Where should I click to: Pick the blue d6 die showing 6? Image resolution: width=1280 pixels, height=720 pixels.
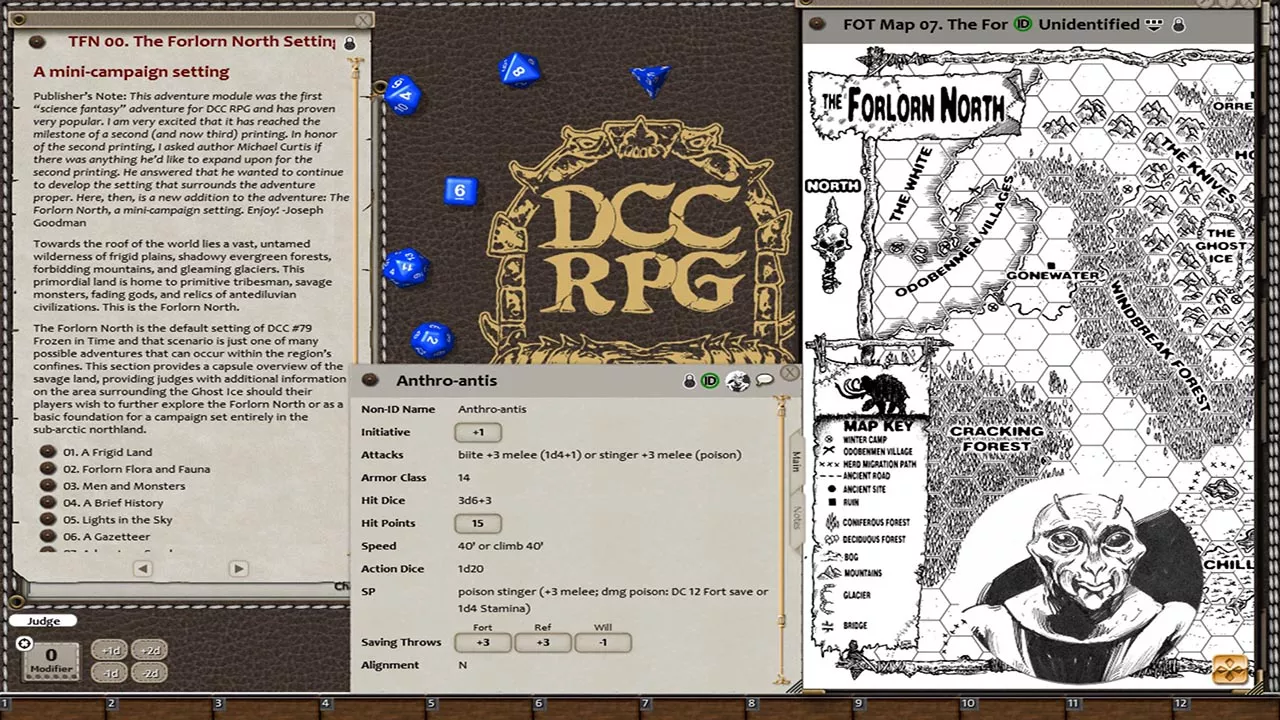pos(460,191)
